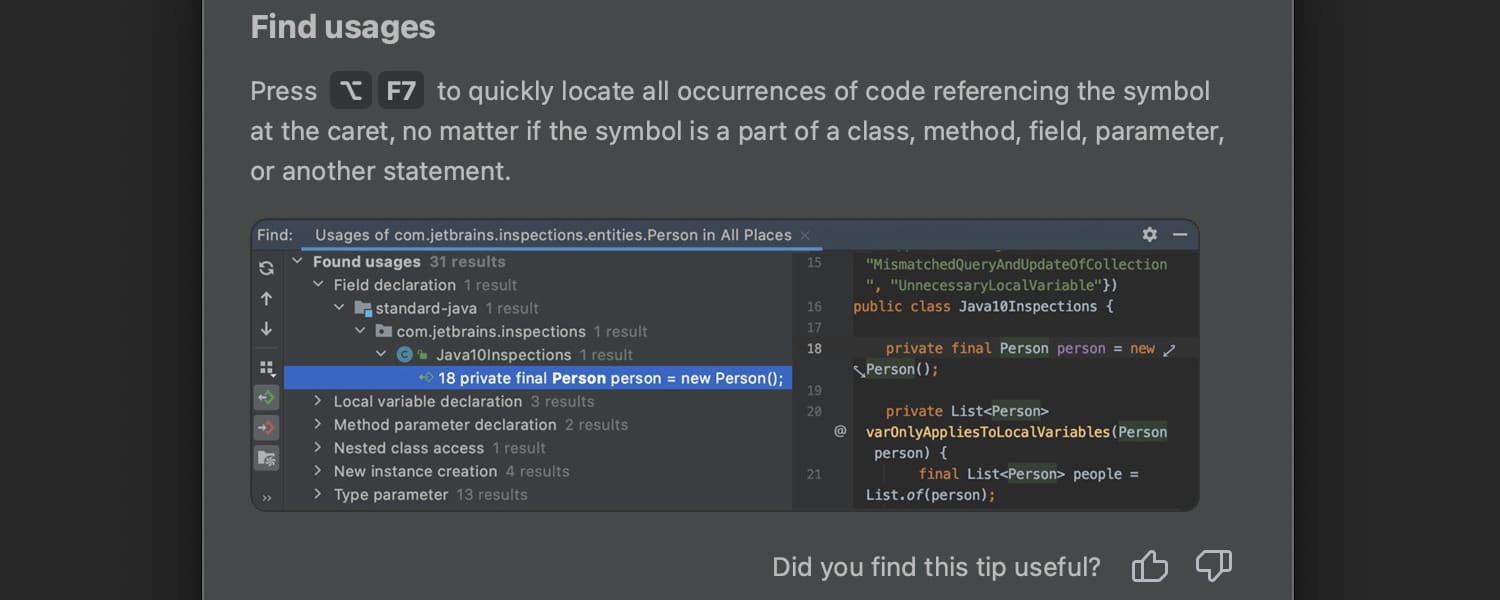Click the @ gutter icon near line 20
The image size is (1500, 600).
pyautogui.click(x=840, y=431)
